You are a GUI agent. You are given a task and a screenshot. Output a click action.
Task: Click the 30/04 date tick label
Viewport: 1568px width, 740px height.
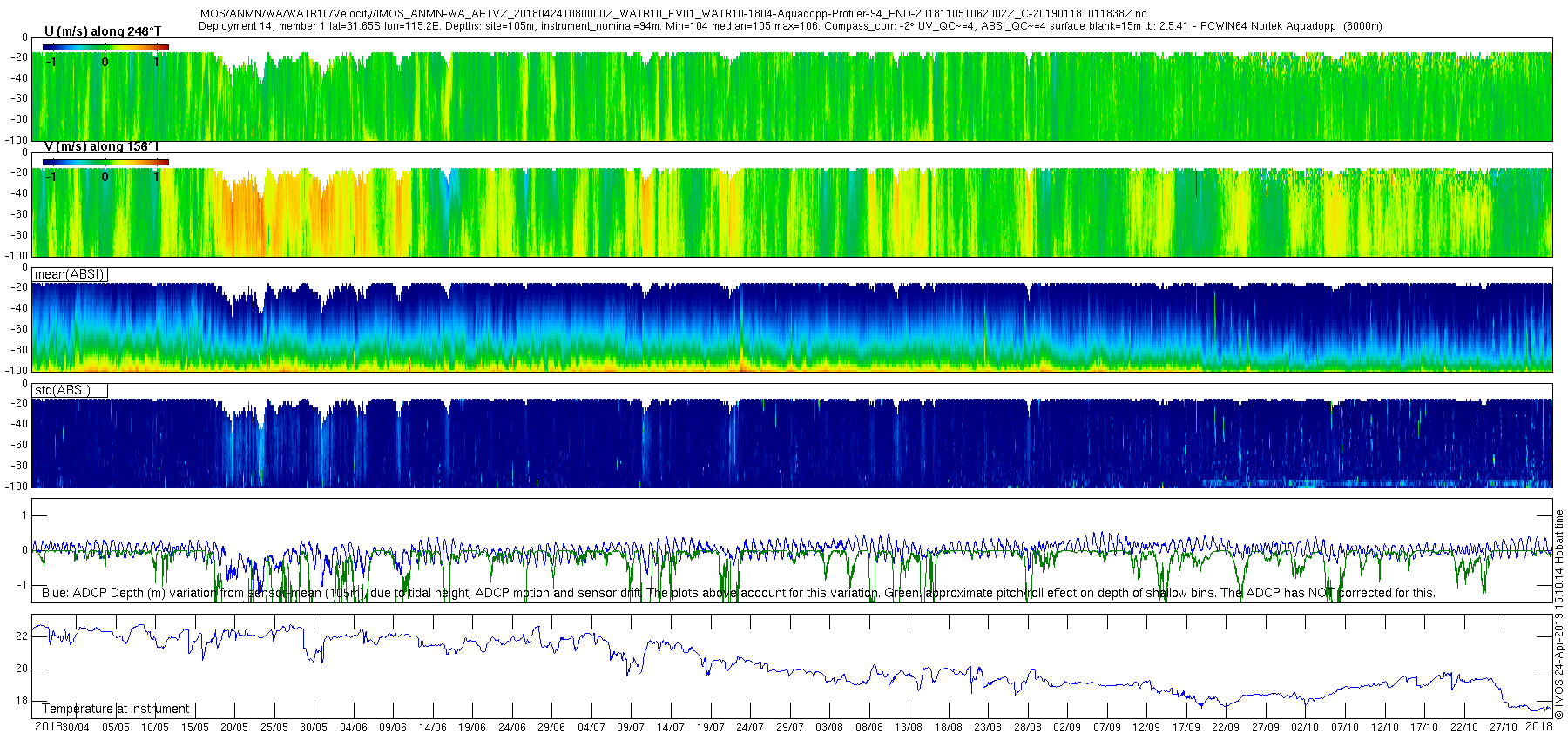pos(76,728)
